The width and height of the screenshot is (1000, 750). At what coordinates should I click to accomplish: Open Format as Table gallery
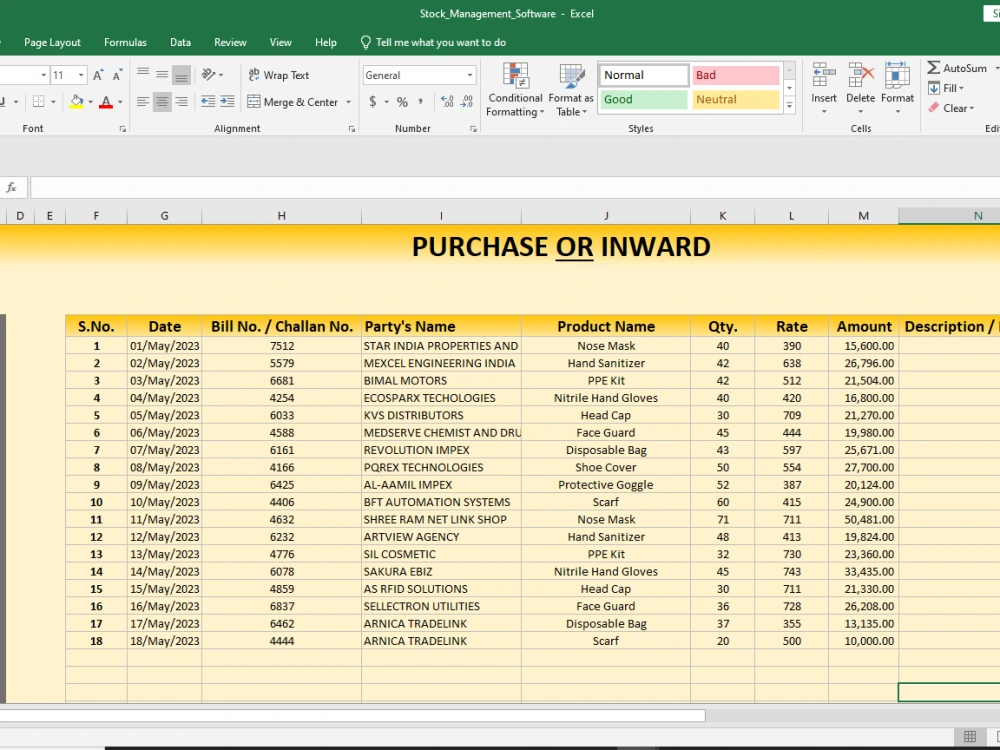571,90
